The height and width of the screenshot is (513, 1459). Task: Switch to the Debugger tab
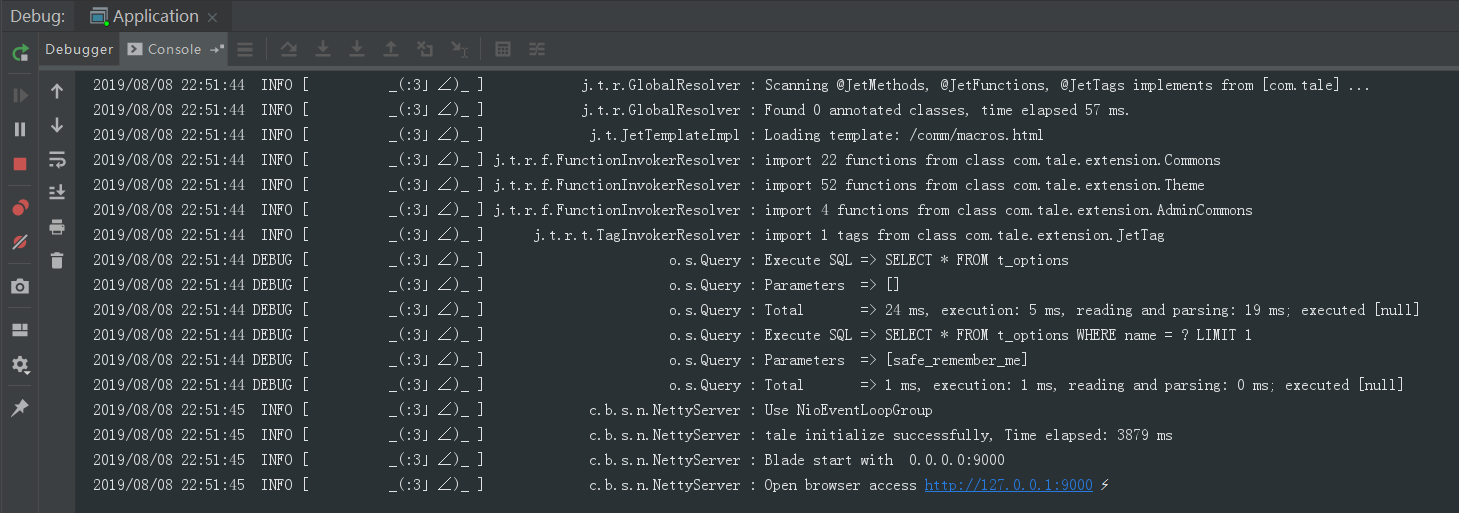[79, 49]
